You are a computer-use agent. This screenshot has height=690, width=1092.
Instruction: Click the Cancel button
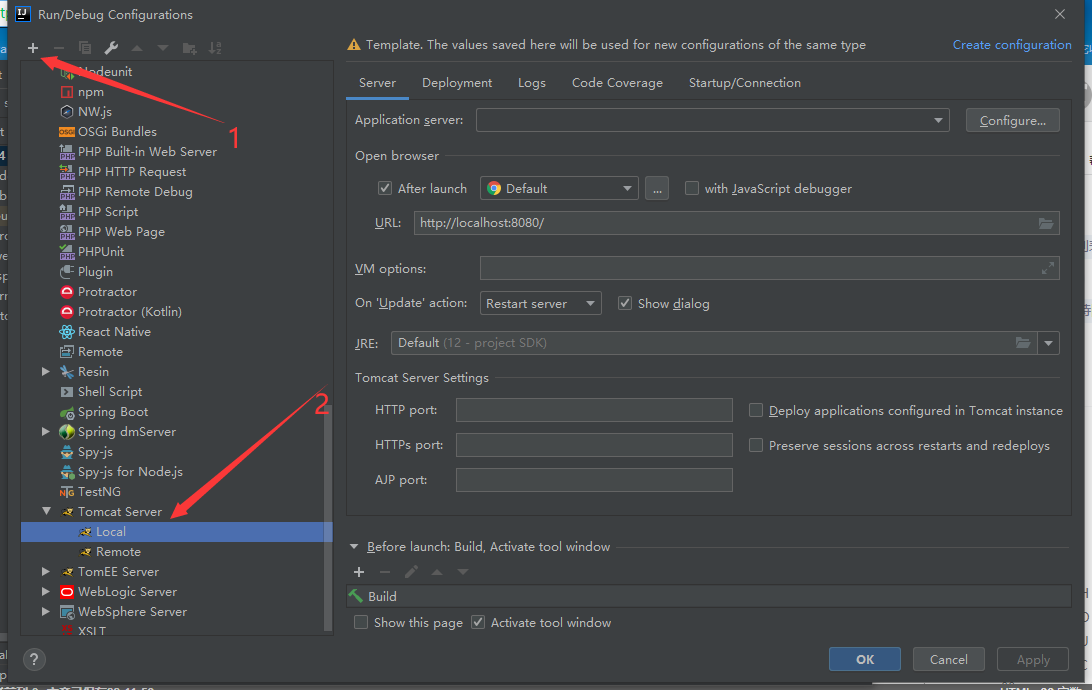pyautogui.click(x=949, y=659)
